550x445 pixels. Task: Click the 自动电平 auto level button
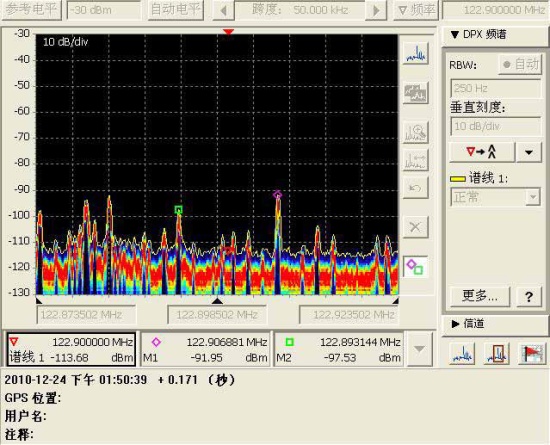coord(175,9)
